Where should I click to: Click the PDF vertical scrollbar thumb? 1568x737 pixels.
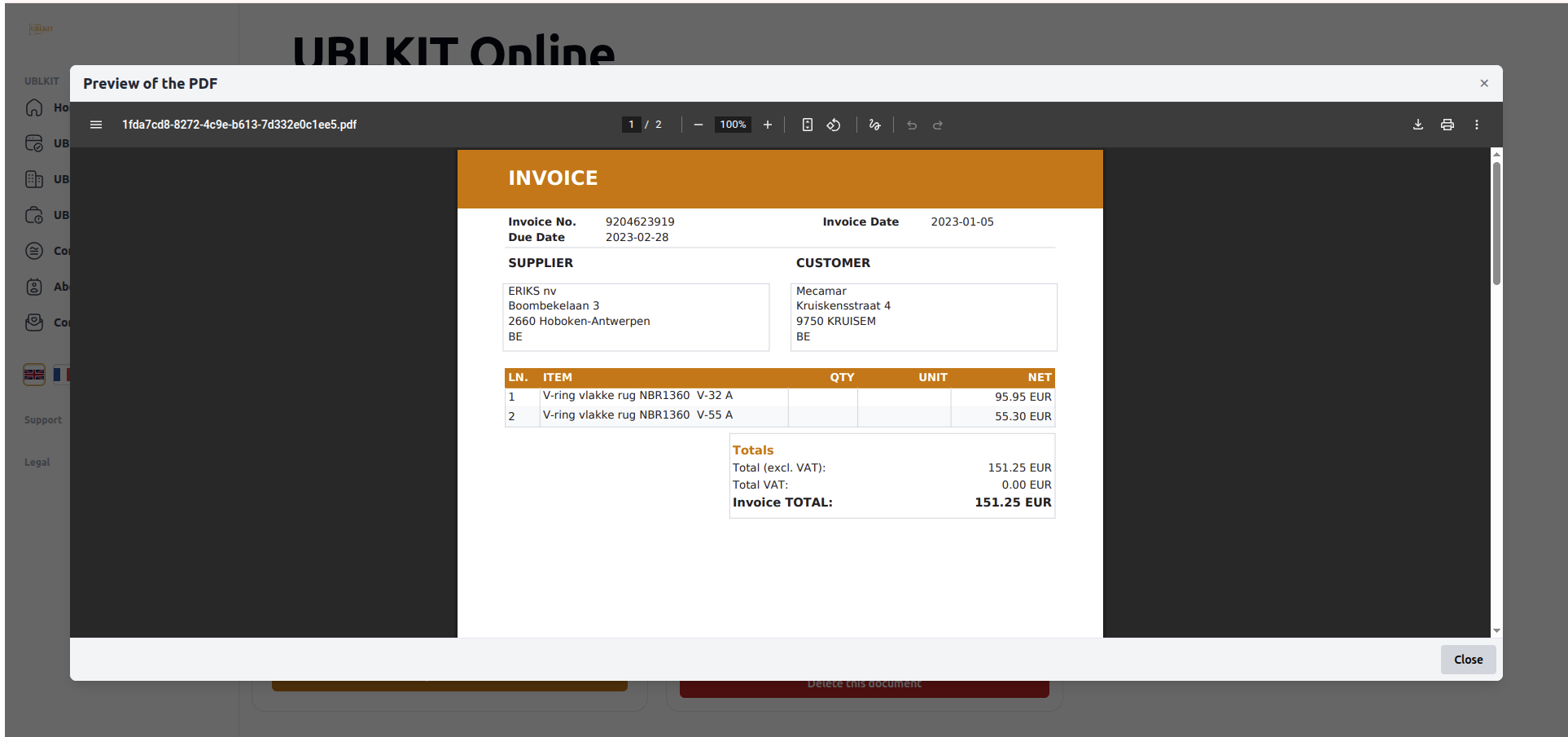tap(1496, 224)
